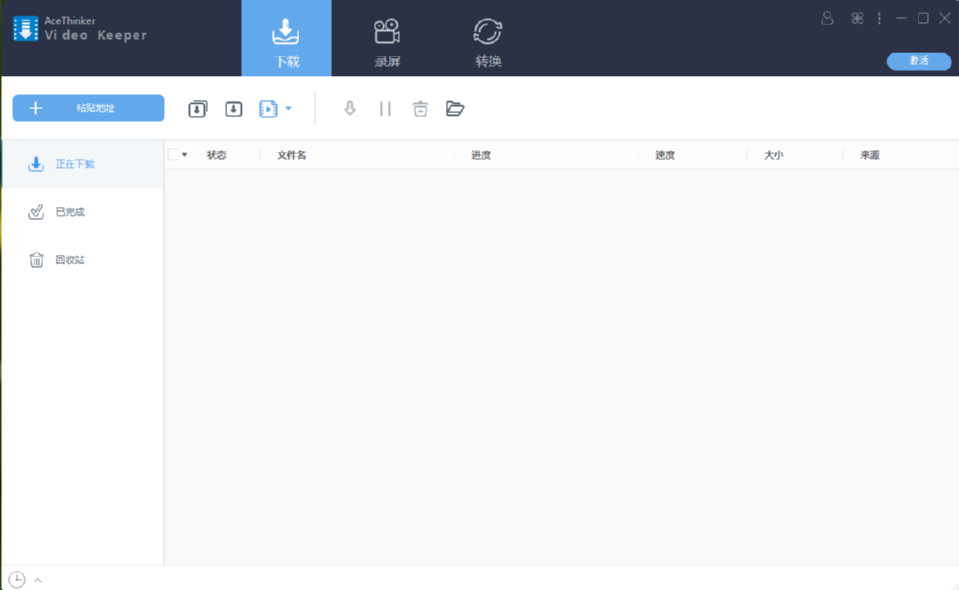Viewport: 959px width, 590px height.
Task: Close the Video Keeper window
Action: pos(945,18)
